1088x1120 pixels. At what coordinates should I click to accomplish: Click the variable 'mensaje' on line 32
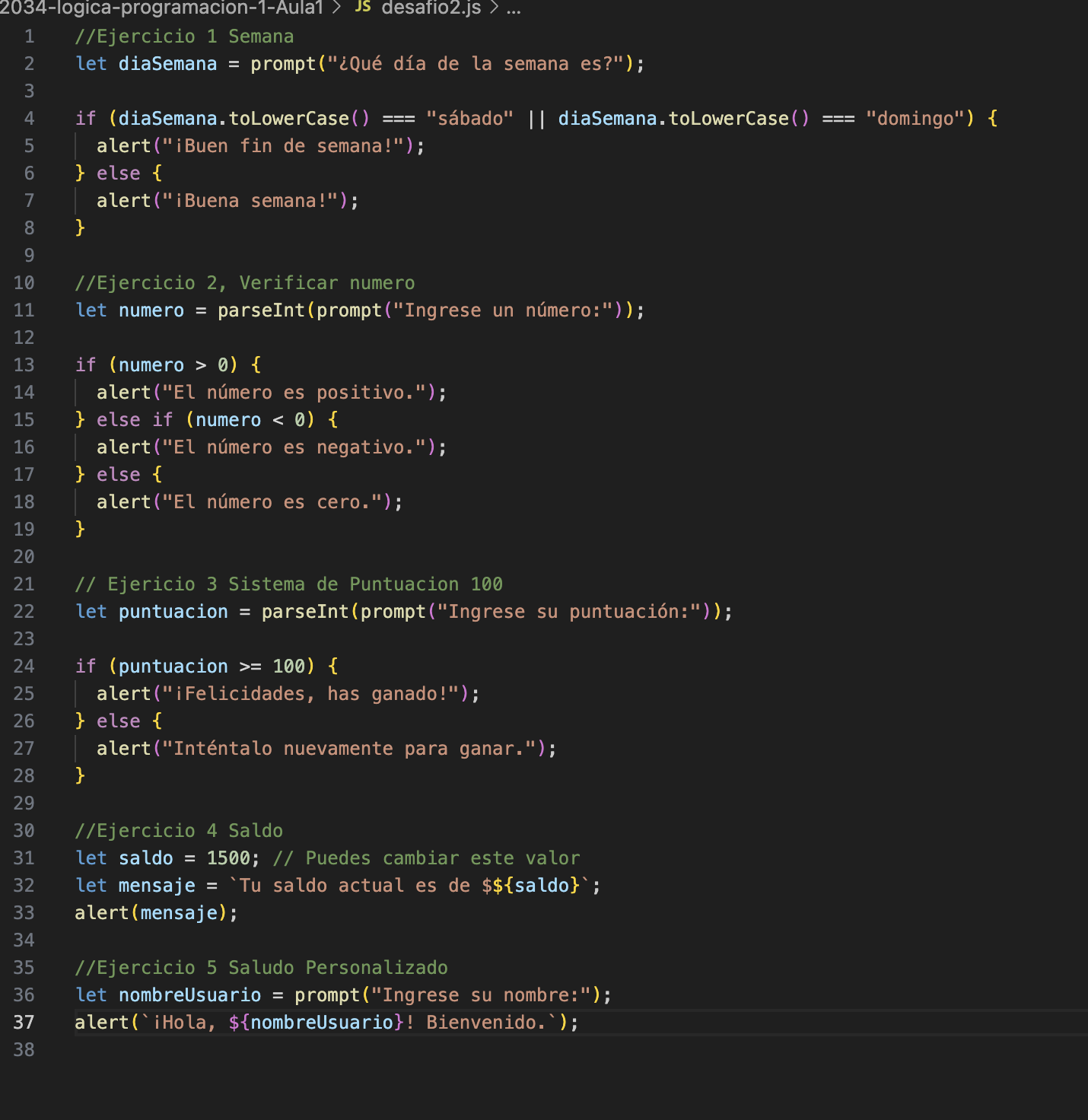(x=157, y=886)
